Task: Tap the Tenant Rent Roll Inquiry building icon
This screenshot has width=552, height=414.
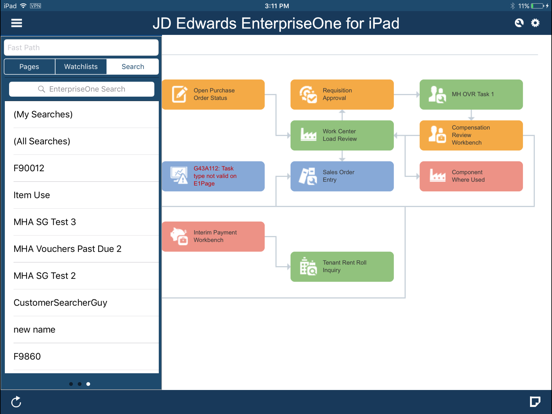Action: click(308, 266)
